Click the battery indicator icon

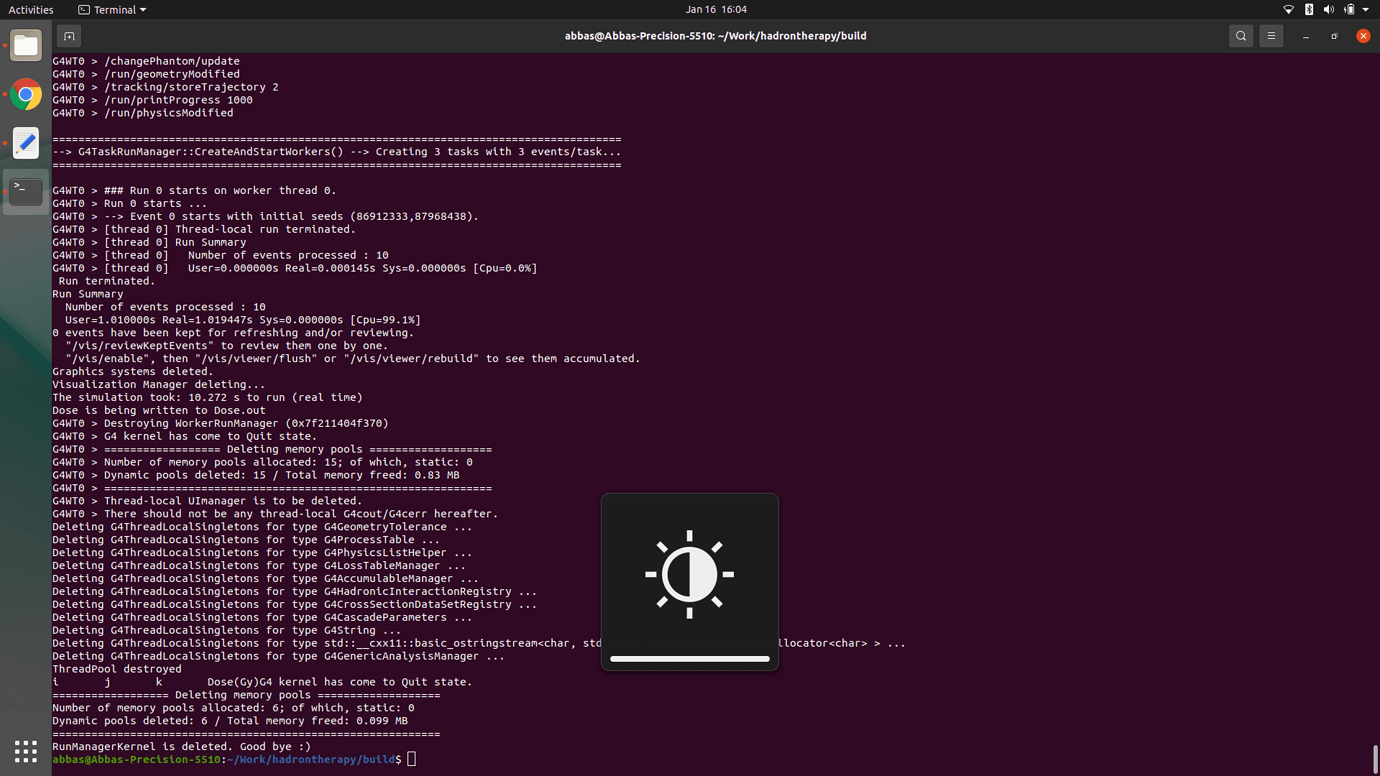click(x=1349, y=9)
